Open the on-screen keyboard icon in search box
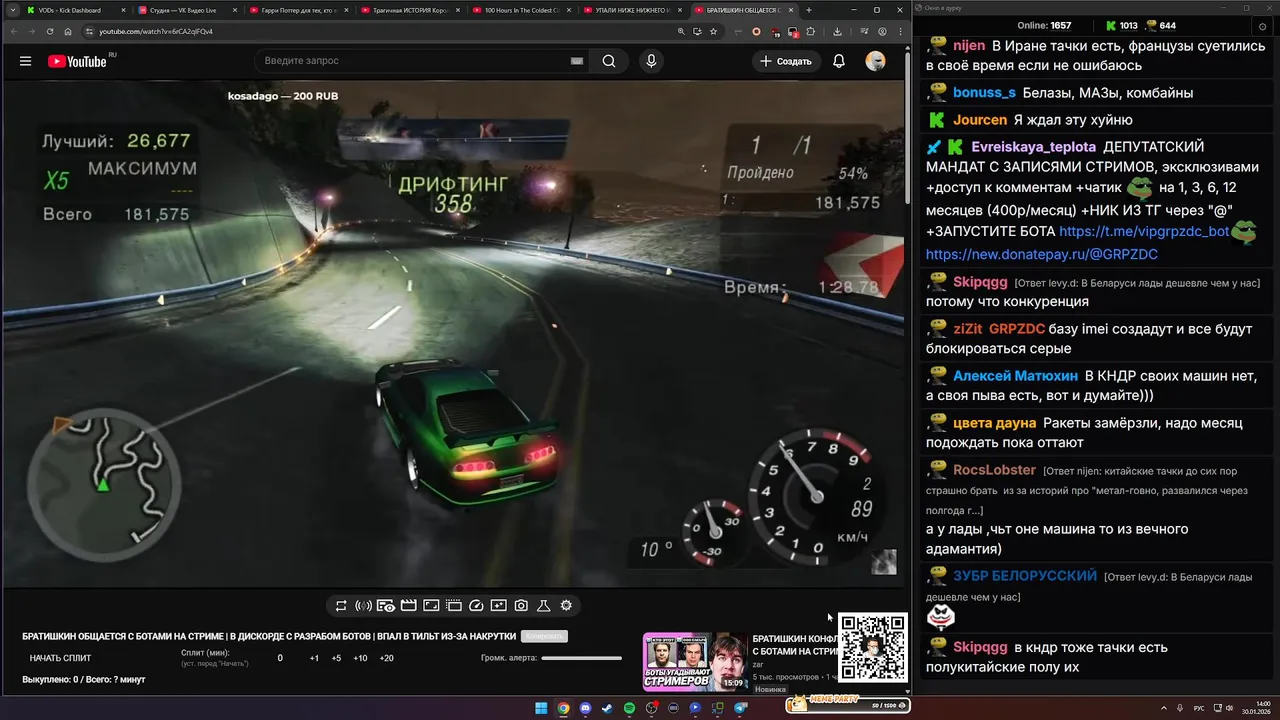1280x720 pixels. (577, 61)
